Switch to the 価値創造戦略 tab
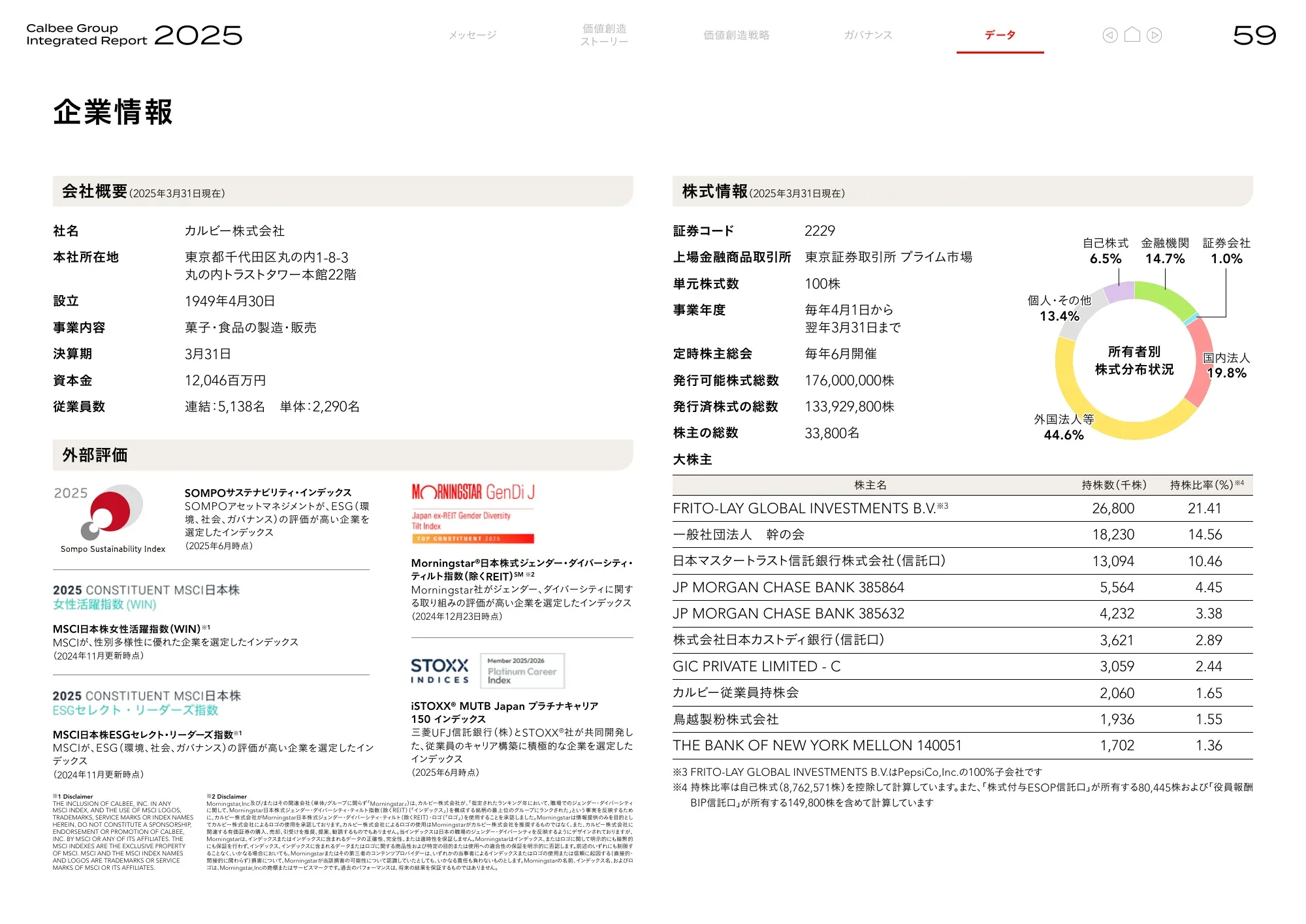The image size is (1306, 924). coord(736,35)
